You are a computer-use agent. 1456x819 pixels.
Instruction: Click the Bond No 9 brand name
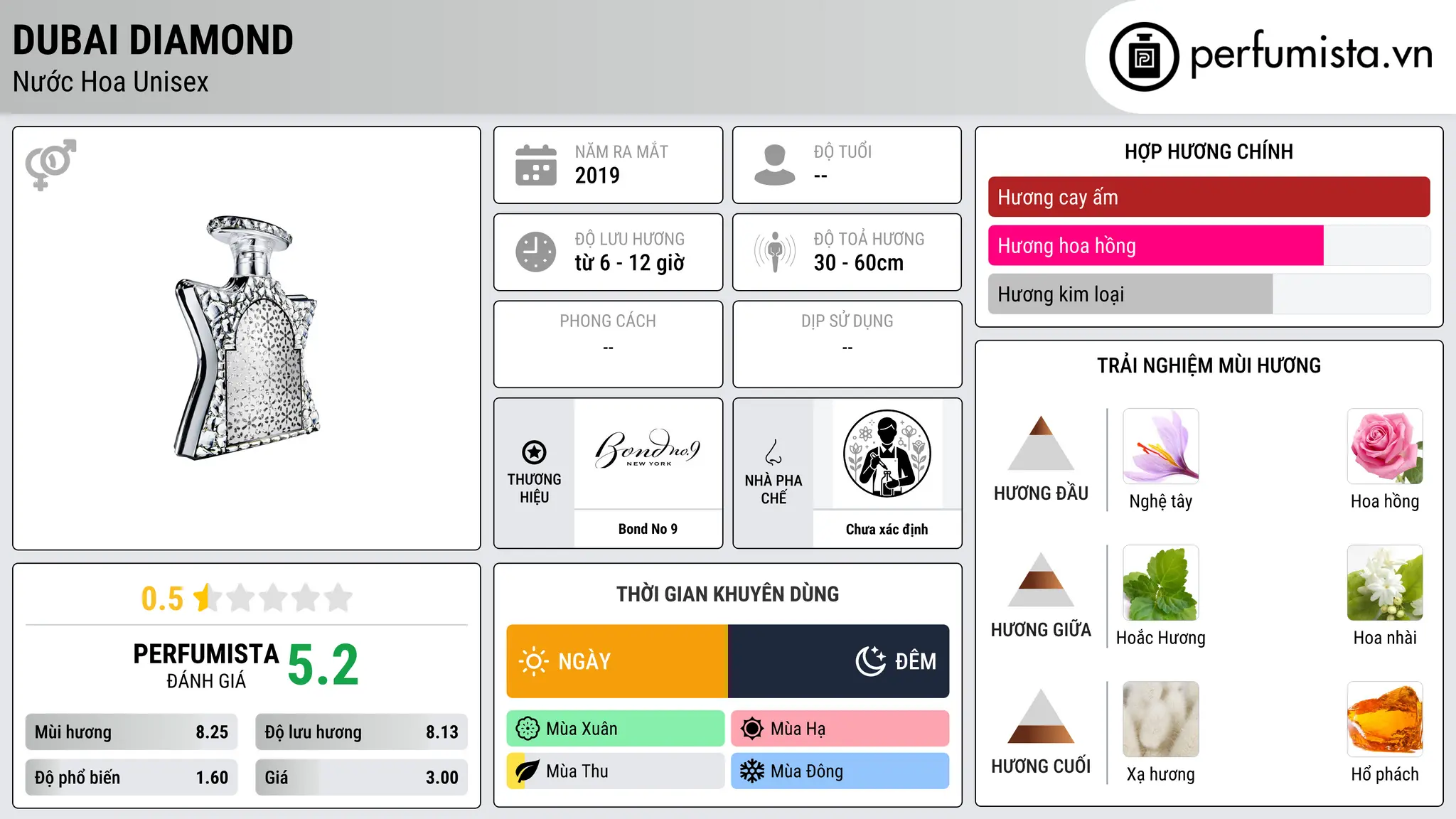point(648,529)
